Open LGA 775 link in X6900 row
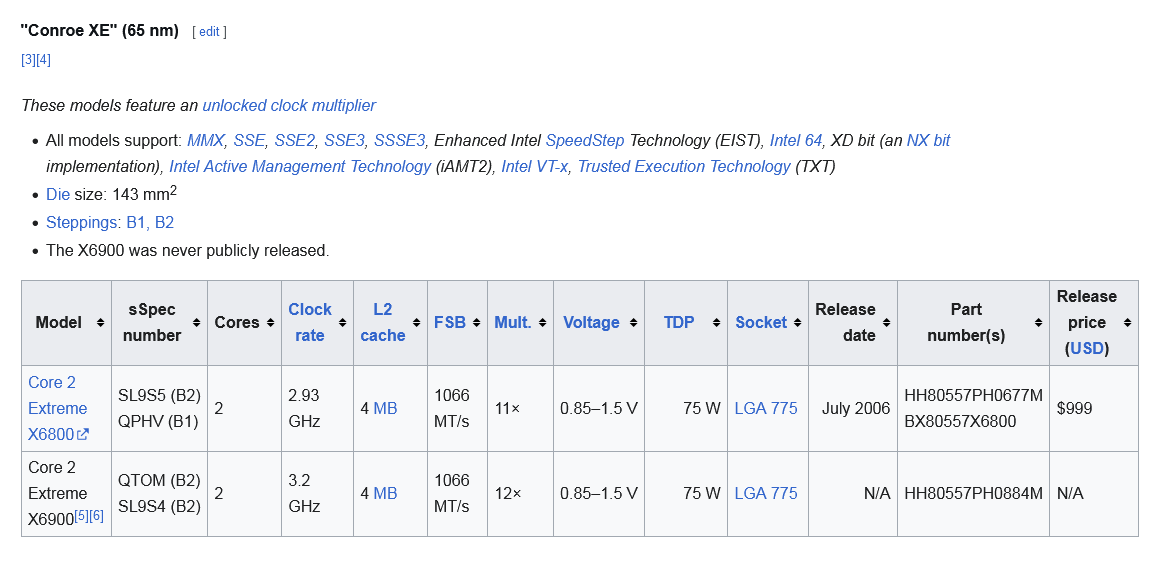1161x561 pixels. [x=766, y=494]
